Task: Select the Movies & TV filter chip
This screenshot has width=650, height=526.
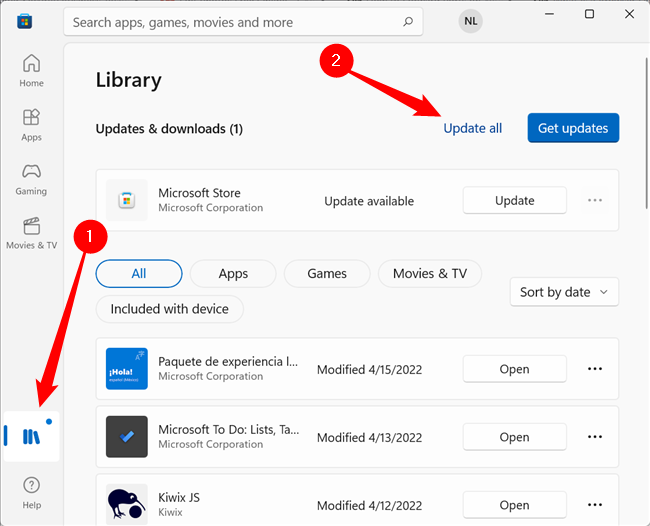Action: (430, 274)
